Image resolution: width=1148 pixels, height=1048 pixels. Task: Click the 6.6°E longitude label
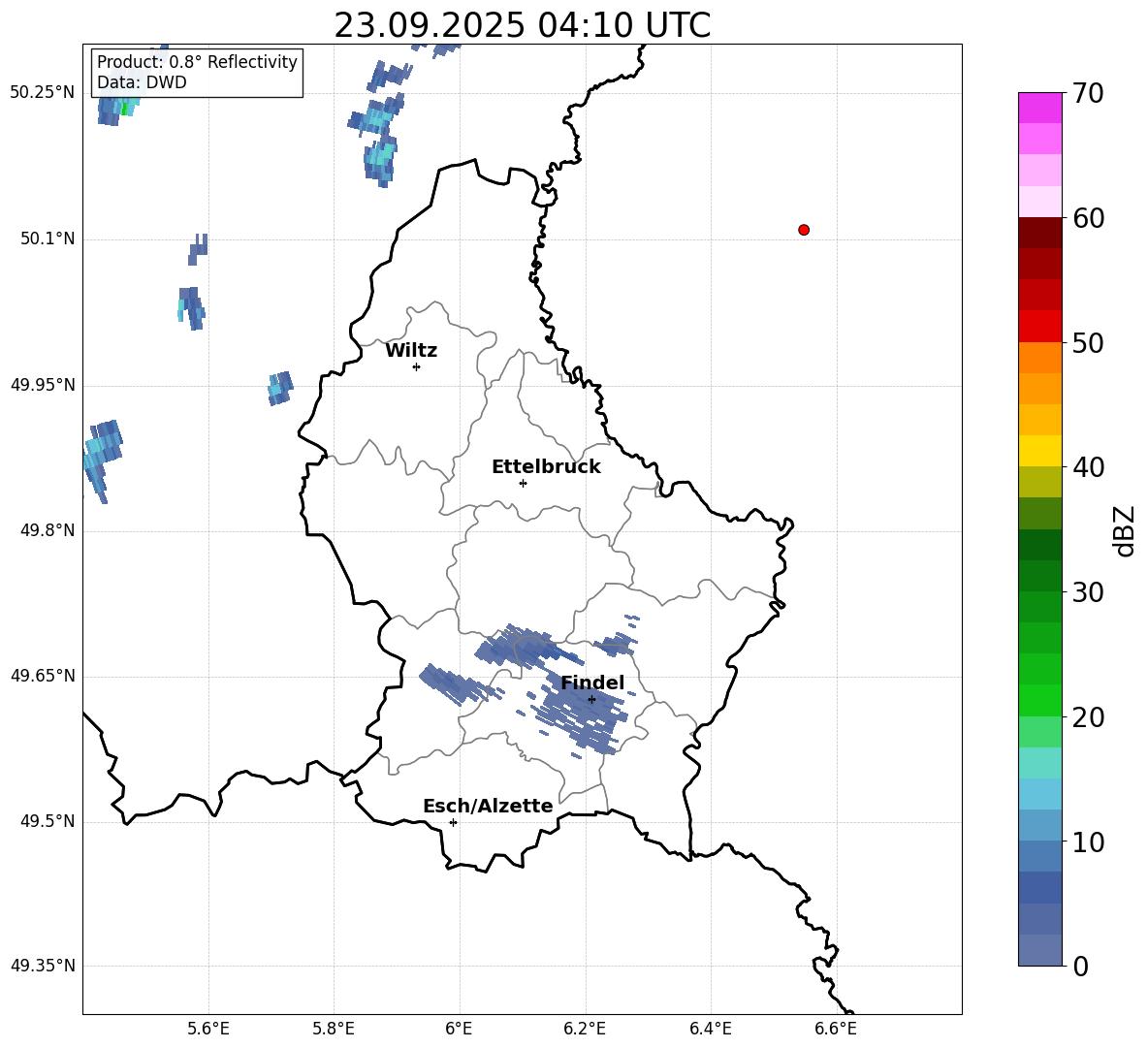click(x=836, y=1029)
